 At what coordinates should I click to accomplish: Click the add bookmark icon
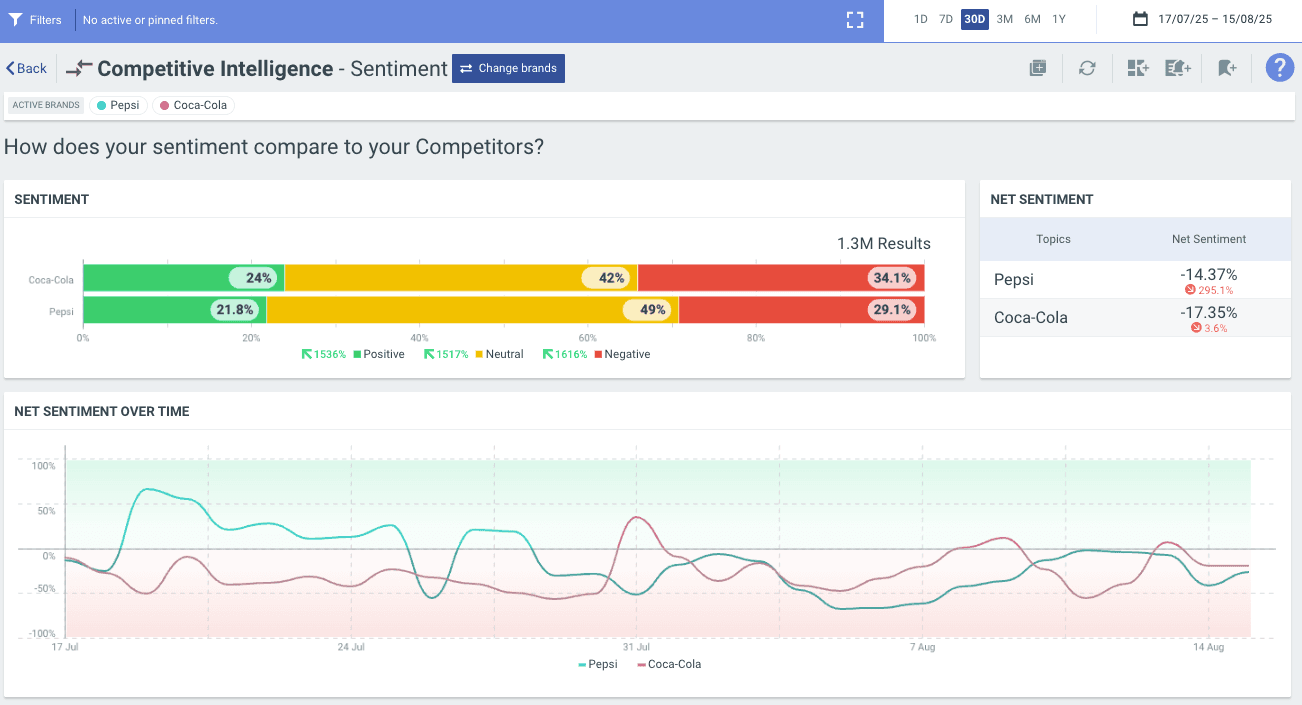pyautogui.click(x=1227, y=68)
